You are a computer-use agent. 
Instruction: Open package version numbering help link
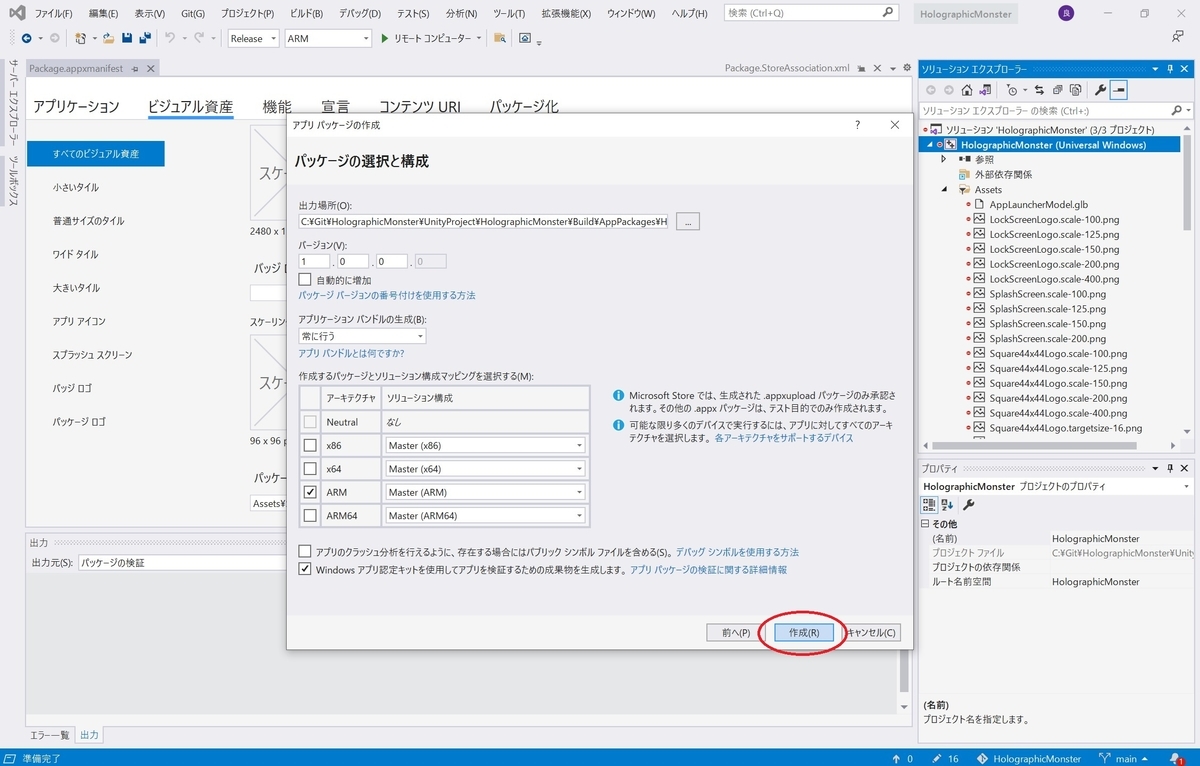click(x=387, y=296)
